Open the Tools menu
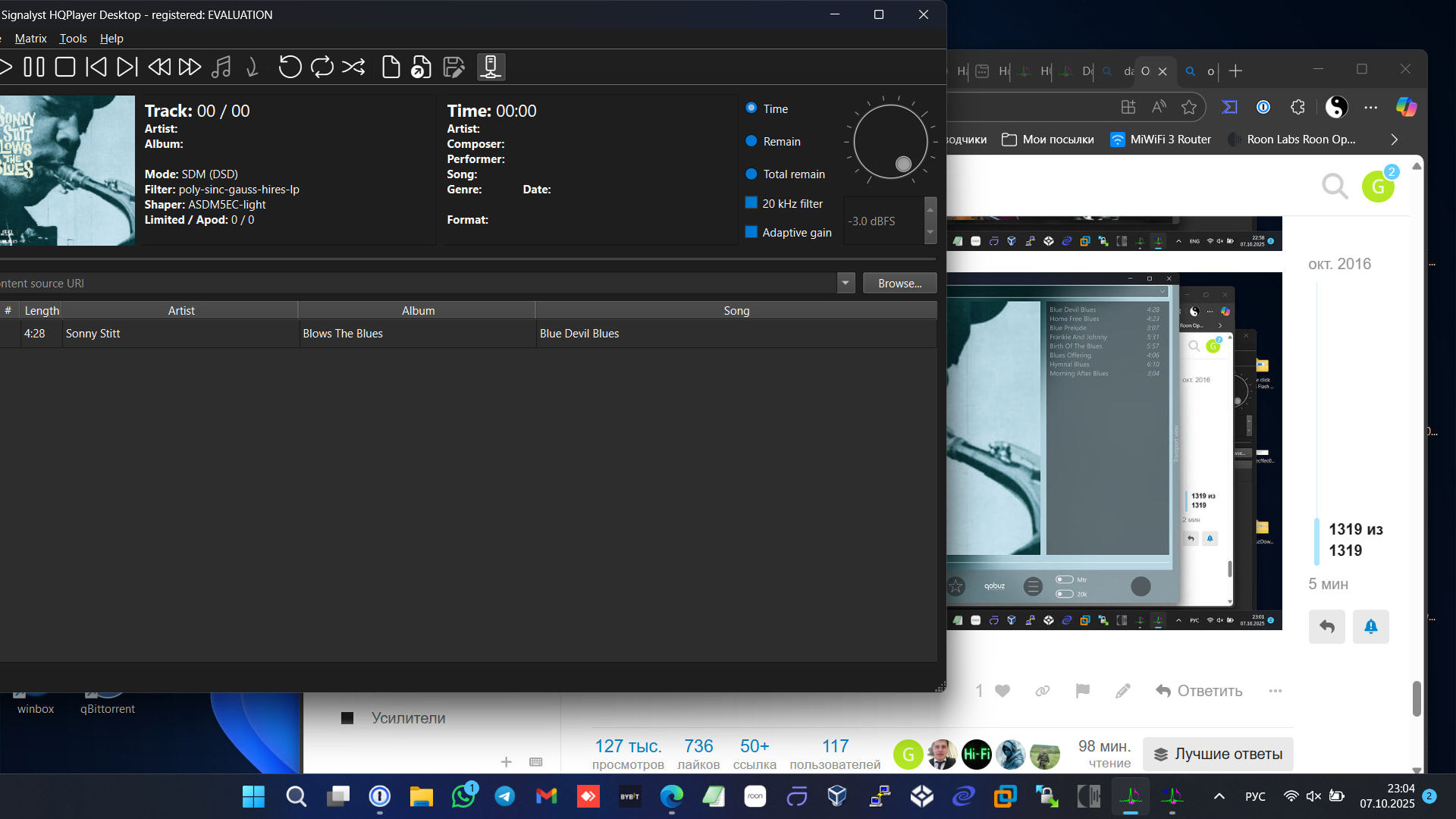1456x819 pixels. coord(73,39)
